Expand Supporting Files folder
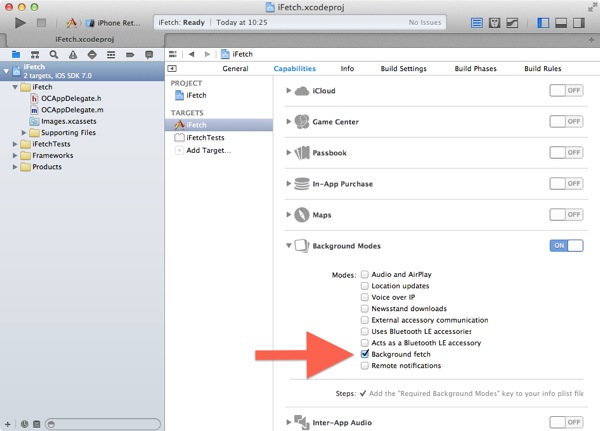Viewport: 600px width, 431px height. point(24,133)
